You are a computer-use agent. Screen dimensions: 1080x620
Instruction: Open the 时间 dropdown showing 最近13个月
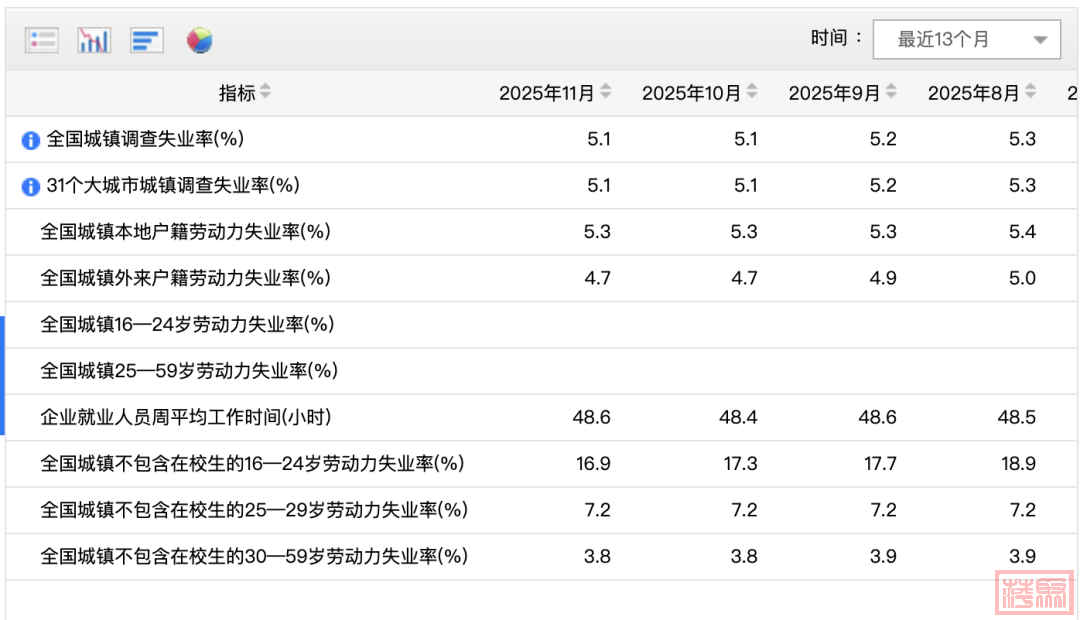[966, 40]
